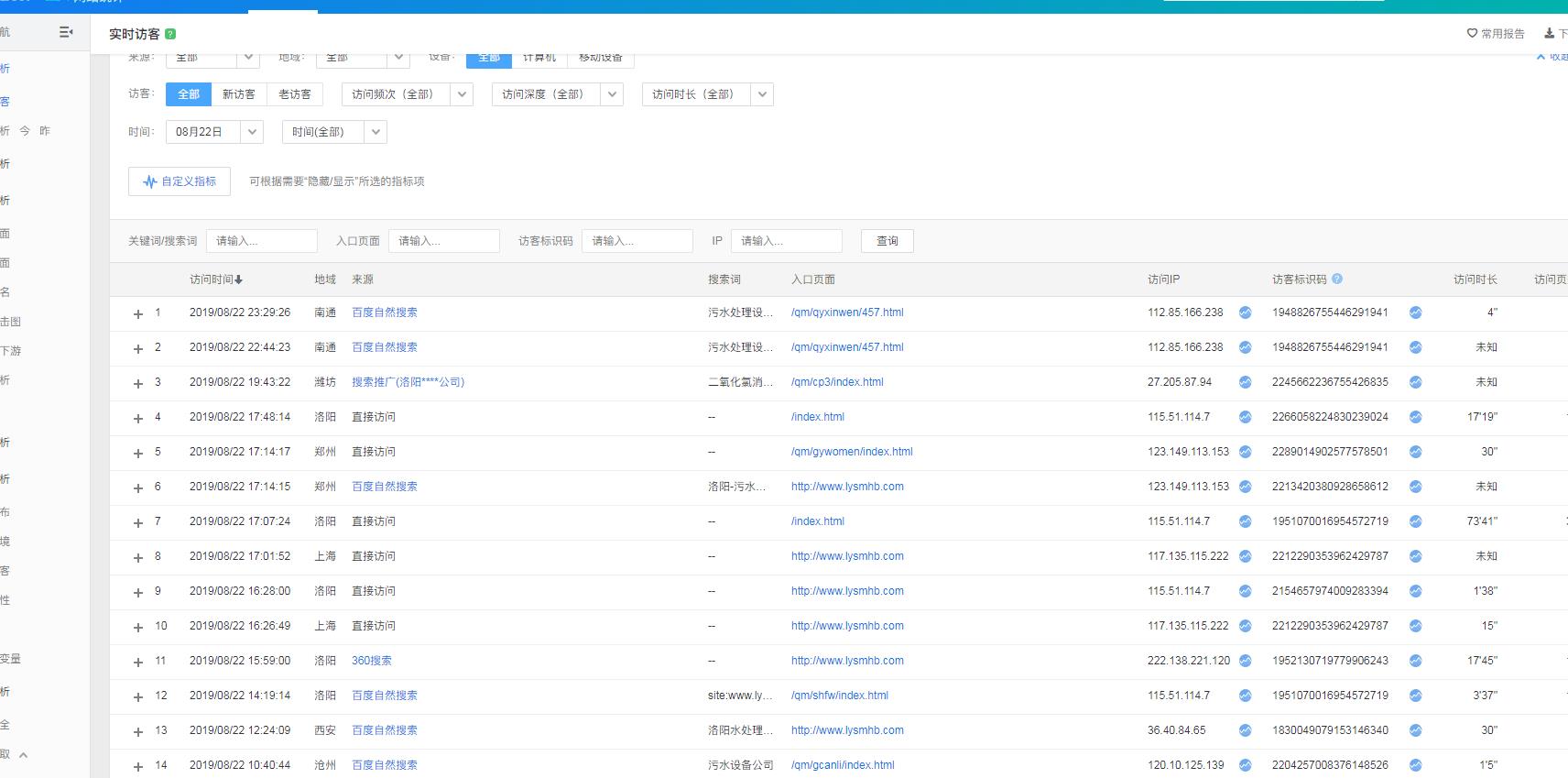Open 搜索推广(洛阳****公司) source link
The width and height of the screenshot is (1568, 778).
coord(408,382)
